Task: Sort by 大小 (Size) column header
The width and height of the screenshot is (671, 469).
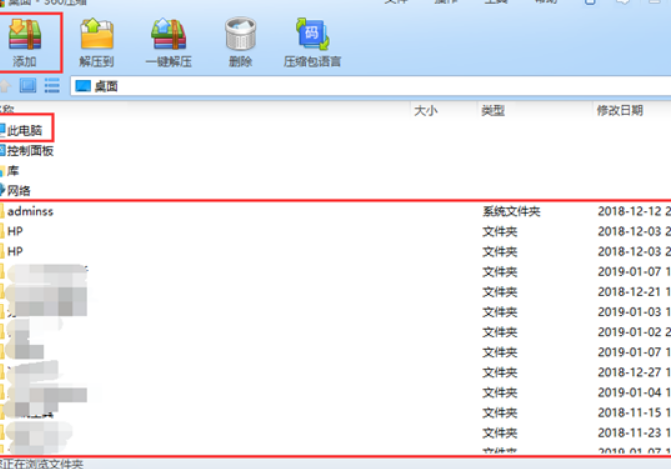Action: coord(425,110)
